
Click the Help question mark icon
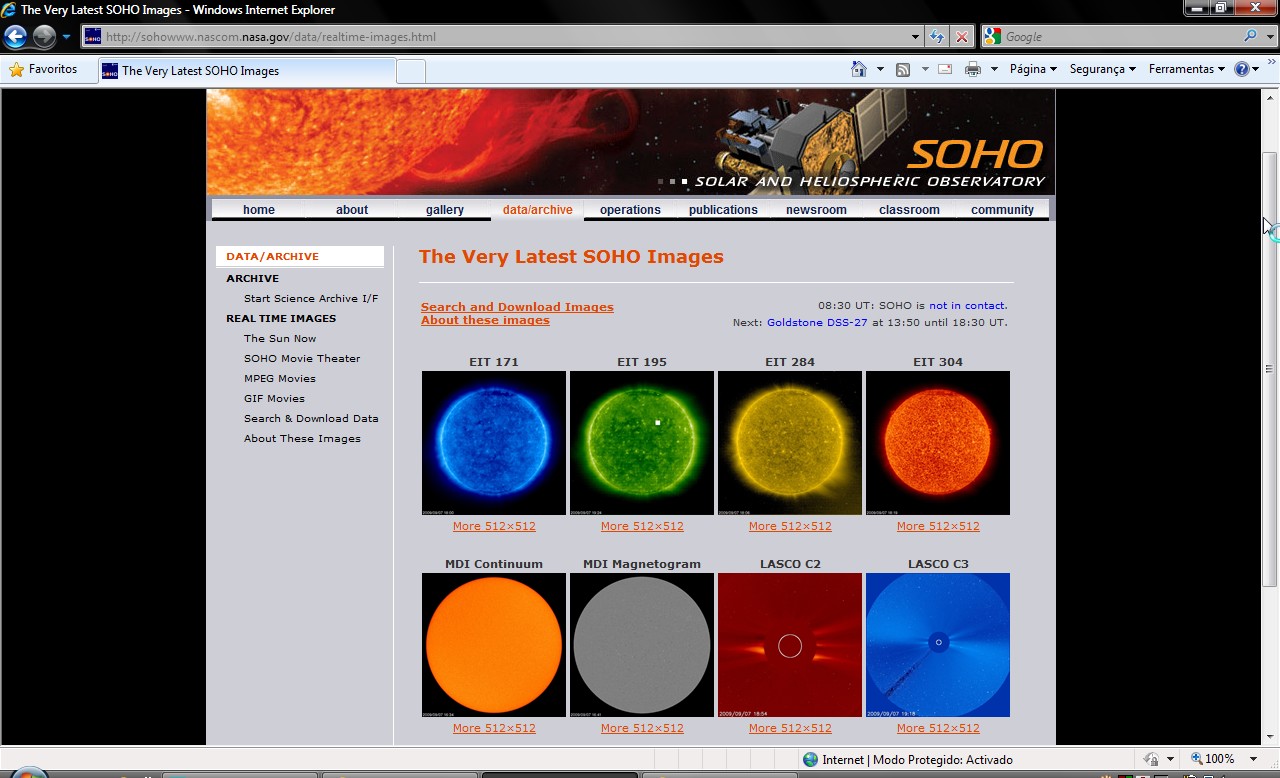pos(1242,69)
